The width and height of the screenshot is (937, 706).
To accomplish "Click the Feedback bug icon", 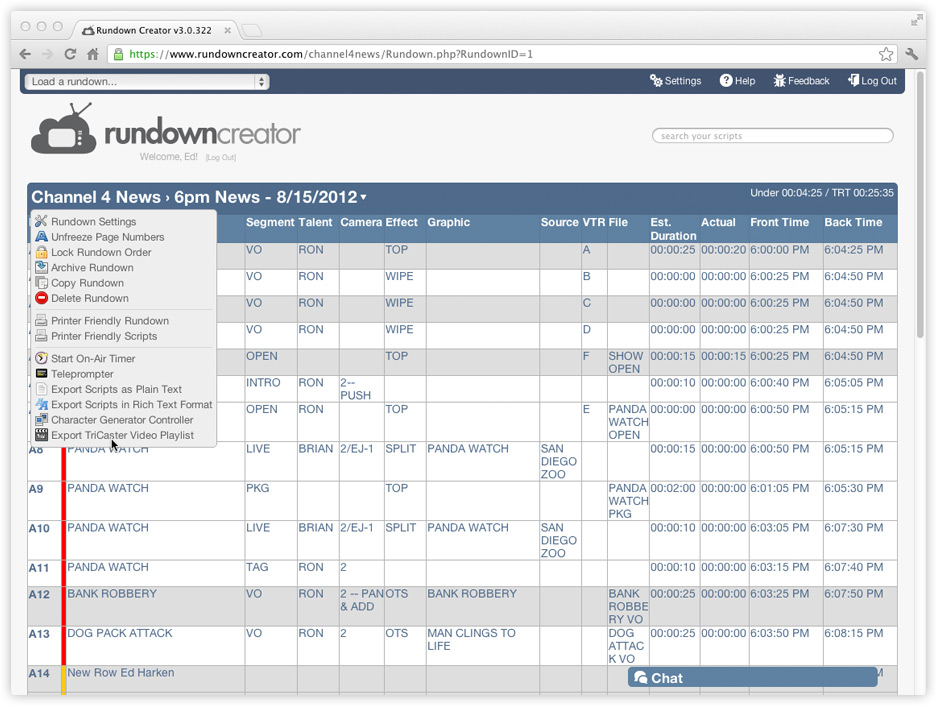I will [779, 81].
